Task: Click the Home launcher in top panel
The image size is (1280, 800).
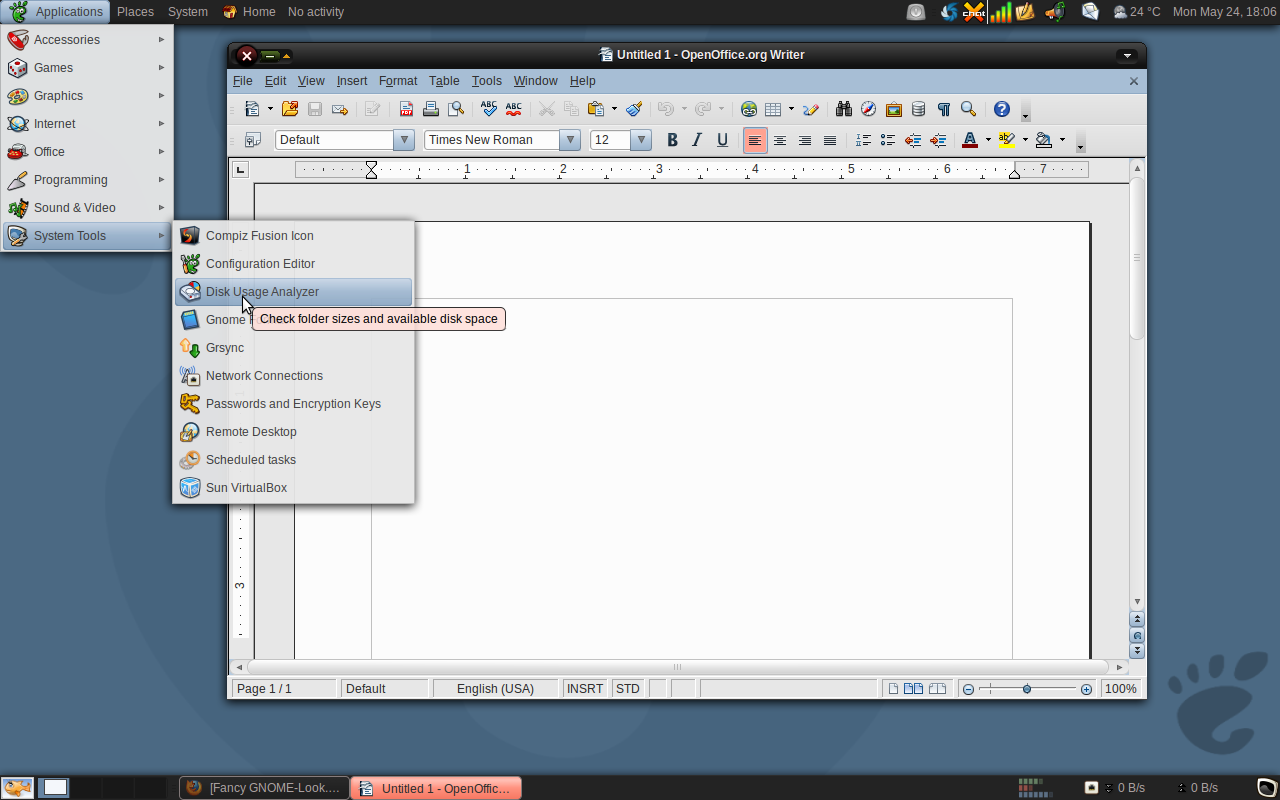Action: (x=248, y=12)
